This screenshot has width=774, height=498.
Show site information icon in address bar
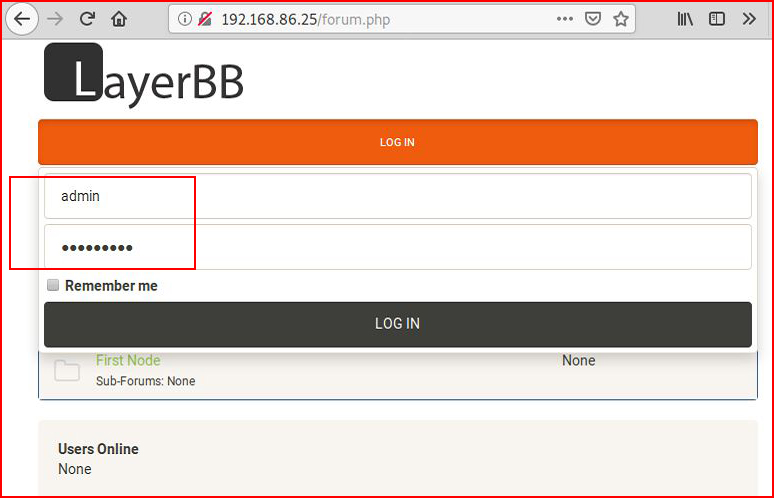[185, 19]
